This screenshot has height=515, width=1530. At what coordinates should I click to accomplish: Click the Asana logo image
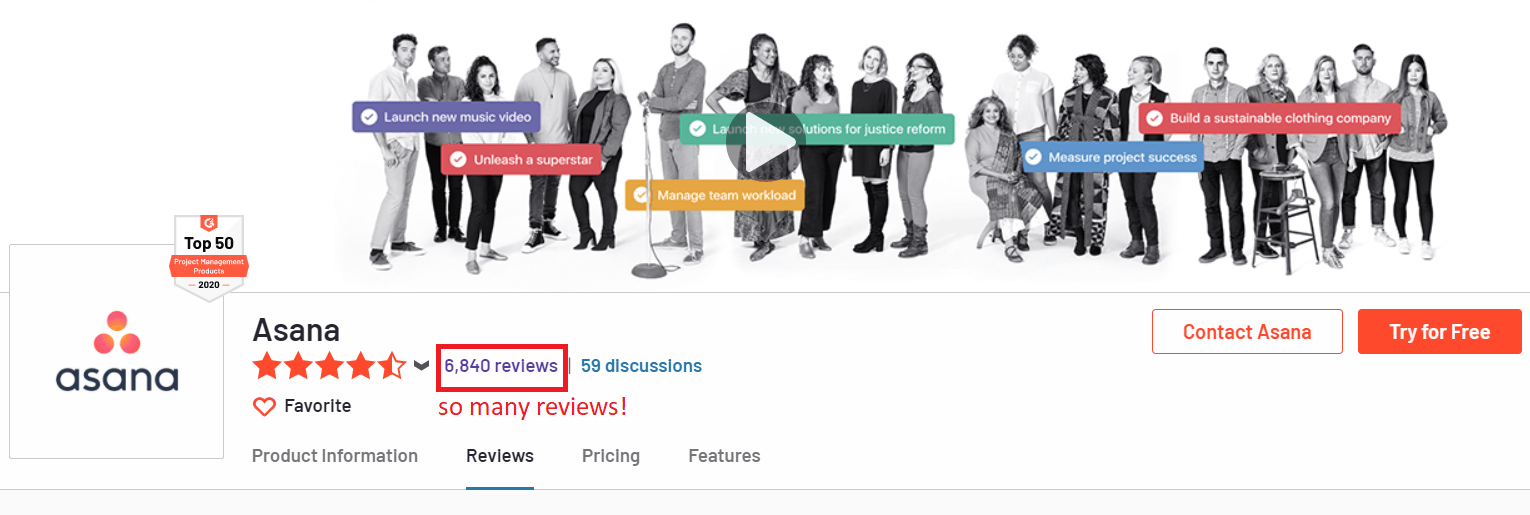pyautogui.click(x=117, y=351)
